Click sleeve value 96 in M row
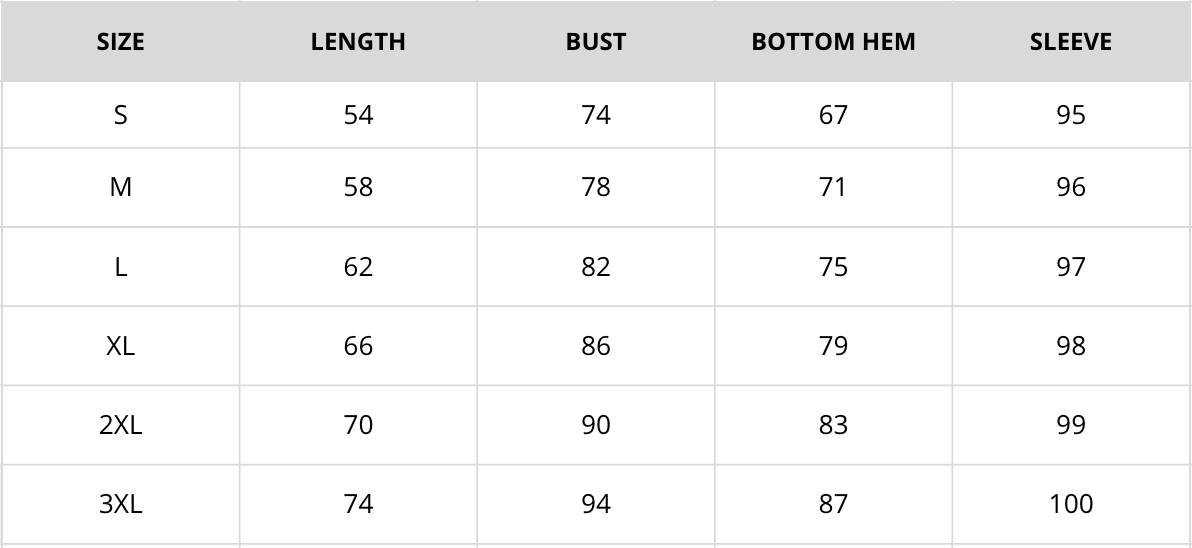This screenshot has width=1192, height=548. pos(1071,187)
